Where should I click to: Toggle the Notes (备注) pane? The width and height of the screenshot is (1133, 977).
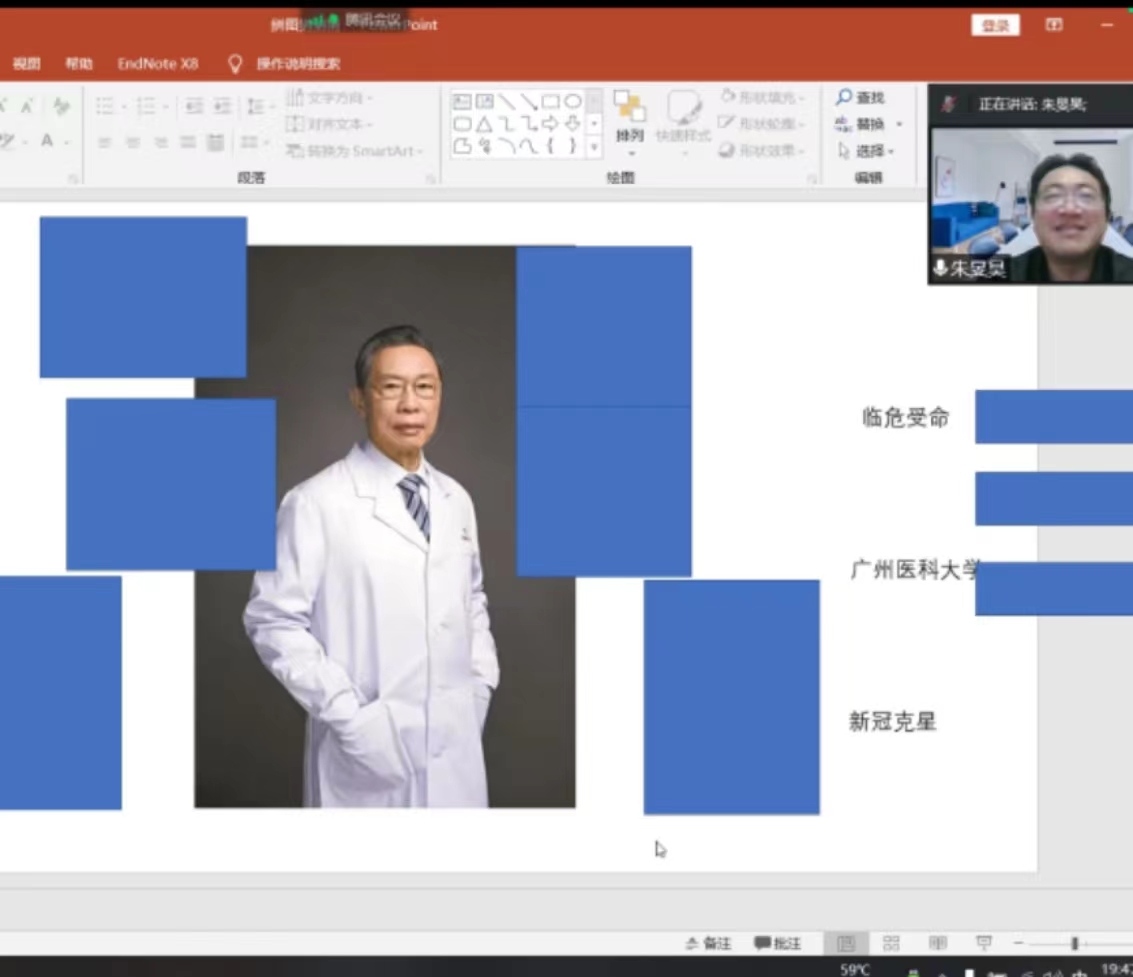coord(708,943)
